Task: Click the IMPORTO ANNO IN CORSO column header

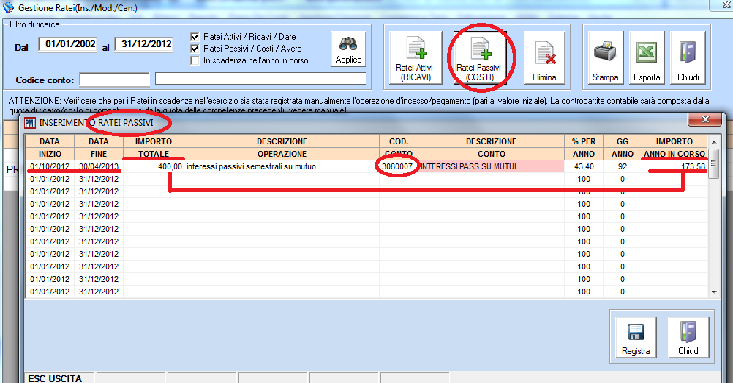Action: pyautogui.click(x=675, y=147)
